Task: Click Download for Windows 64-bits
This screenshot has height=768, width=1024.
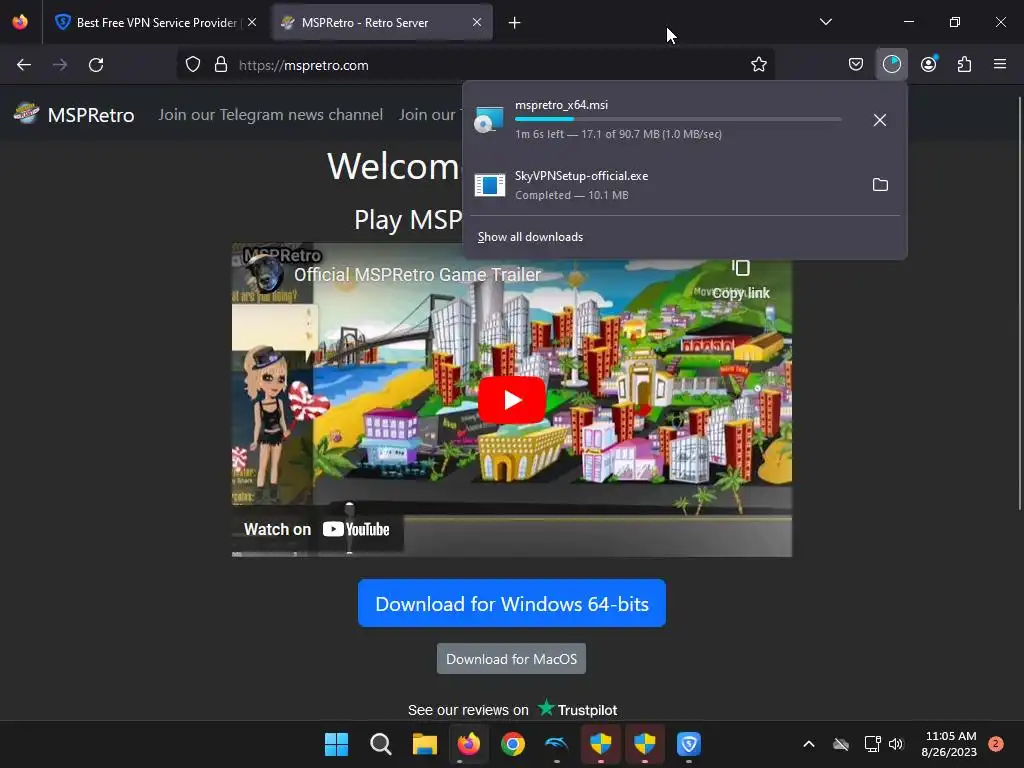Action: coord(512,603)
